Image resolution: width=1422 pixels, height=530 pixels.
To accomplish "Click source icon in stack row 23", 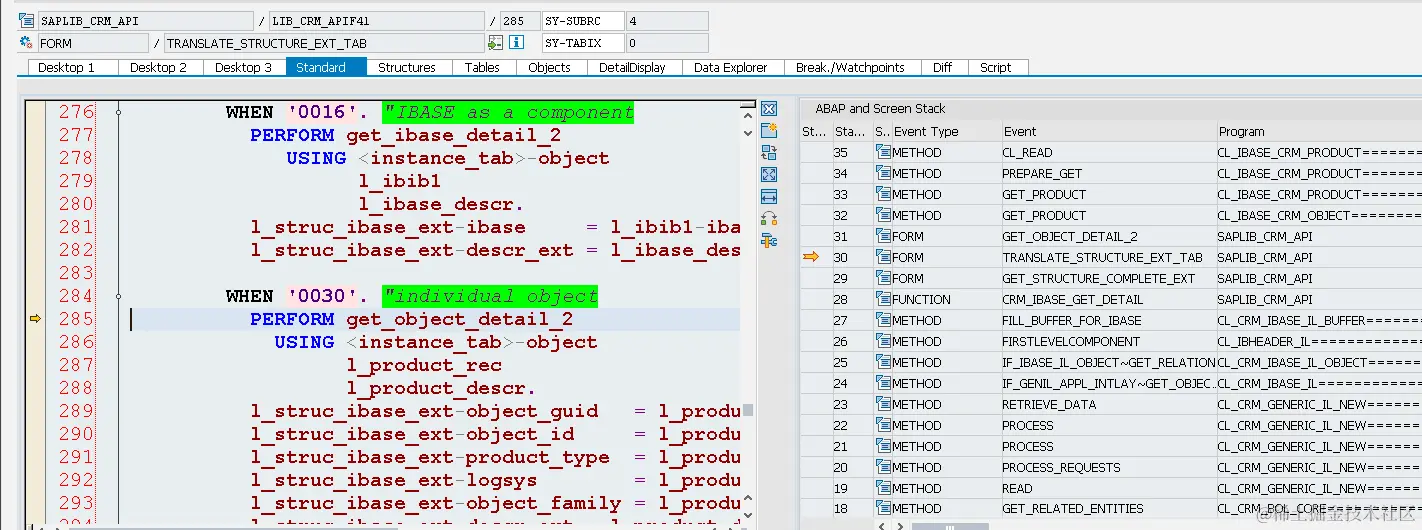I will [882, 405].
